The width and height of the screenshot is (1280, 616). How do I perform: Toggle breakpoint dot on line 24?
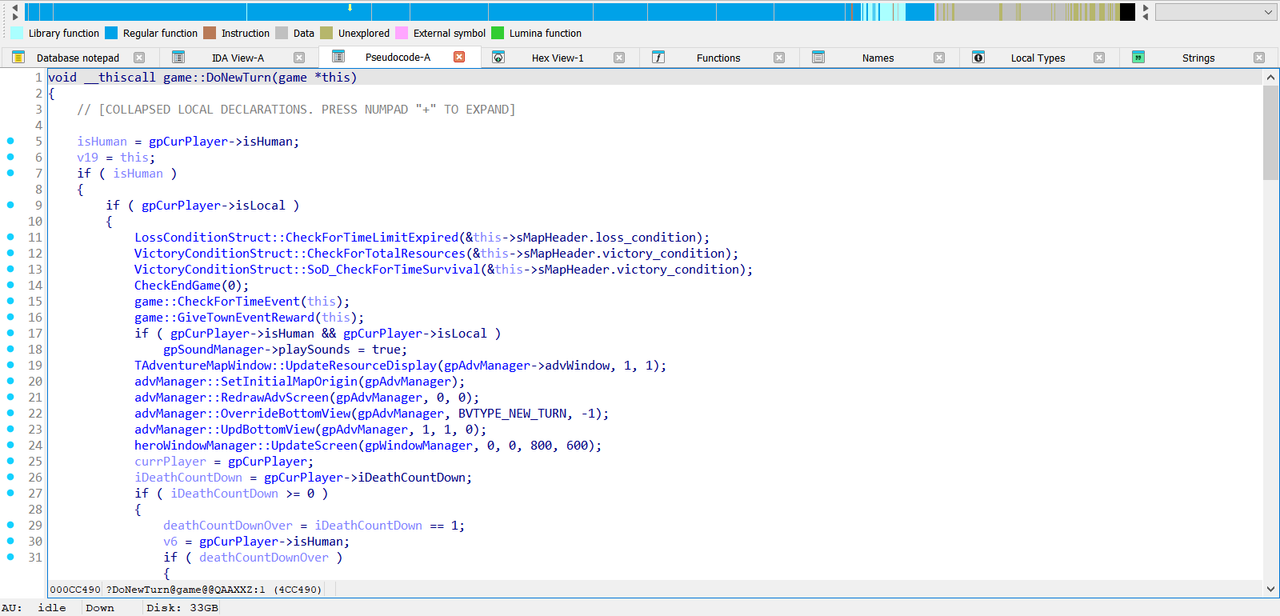coord(11,445)
